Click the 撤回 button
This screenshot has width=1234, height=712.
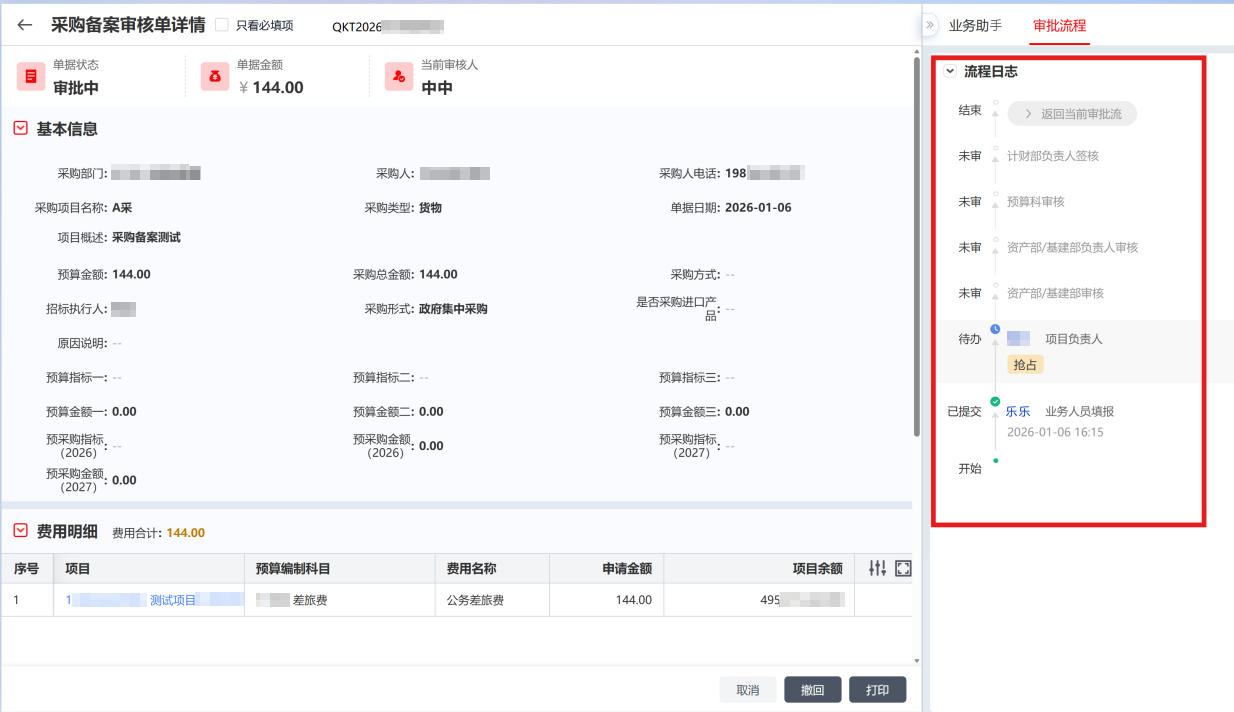[812, 690]
